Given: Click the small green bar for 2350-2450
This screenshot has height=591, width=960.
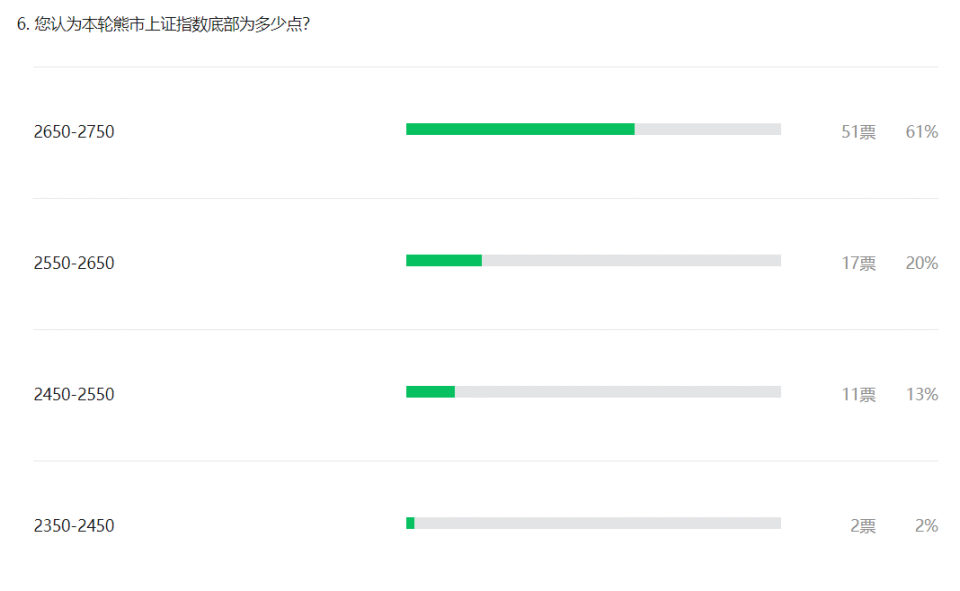Looking at the screenshot, I should coord(410,523).
